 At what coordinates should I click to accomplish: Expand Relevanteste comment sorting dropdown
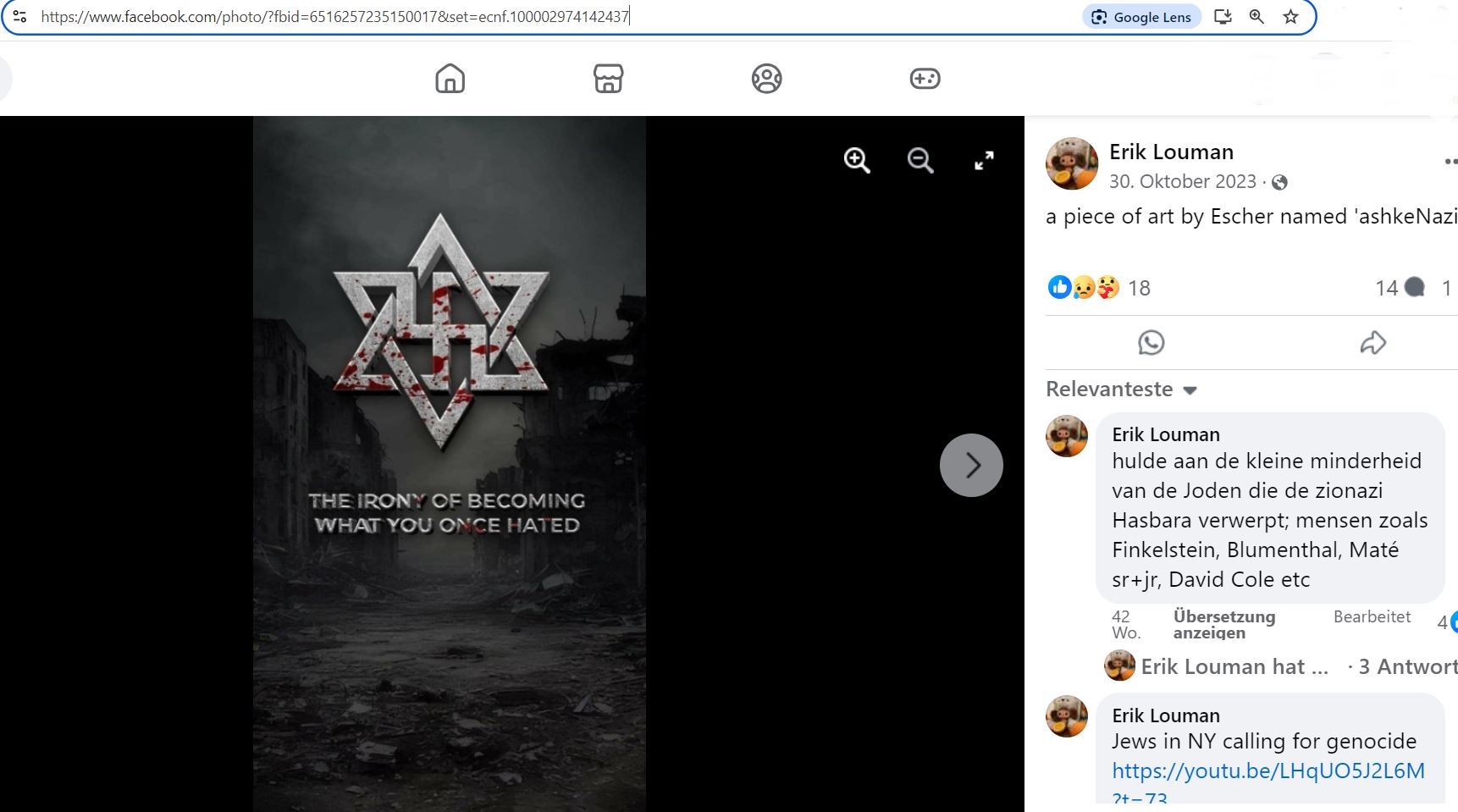(x=1121, y=389)
